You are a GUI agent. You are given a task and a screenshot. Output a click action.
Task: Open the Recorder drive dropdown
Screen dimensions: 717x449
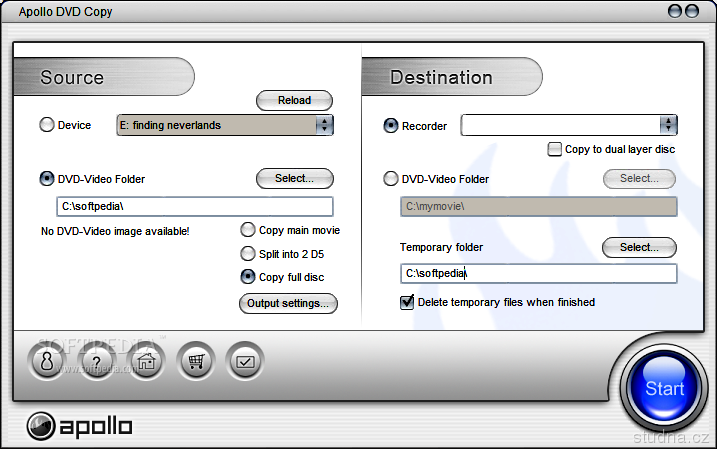pos(569,125)
